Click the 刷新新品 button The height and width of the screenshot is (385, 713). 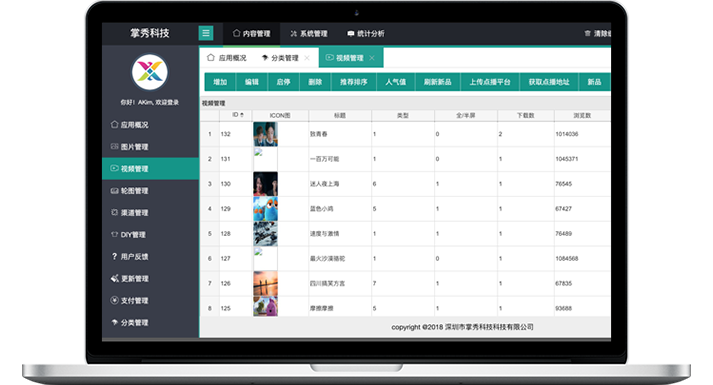(x=437, y=82)
